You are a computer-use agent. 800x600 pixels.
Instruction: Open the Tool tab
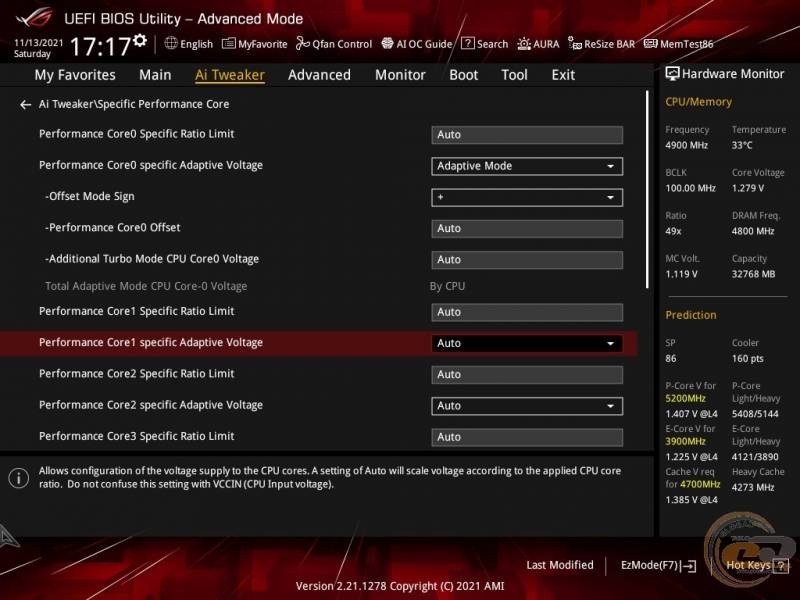point(514,75)
